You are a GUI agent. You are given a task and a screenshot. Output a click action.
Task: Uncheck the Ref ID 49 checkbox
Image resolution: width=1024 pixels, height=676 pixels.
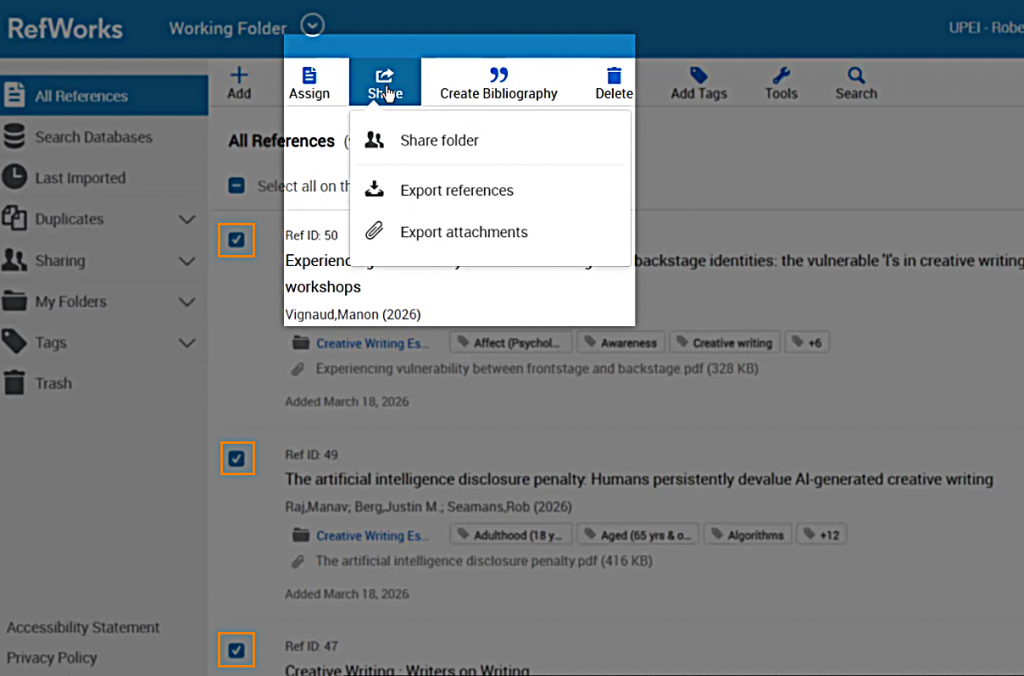click(237, 458)
